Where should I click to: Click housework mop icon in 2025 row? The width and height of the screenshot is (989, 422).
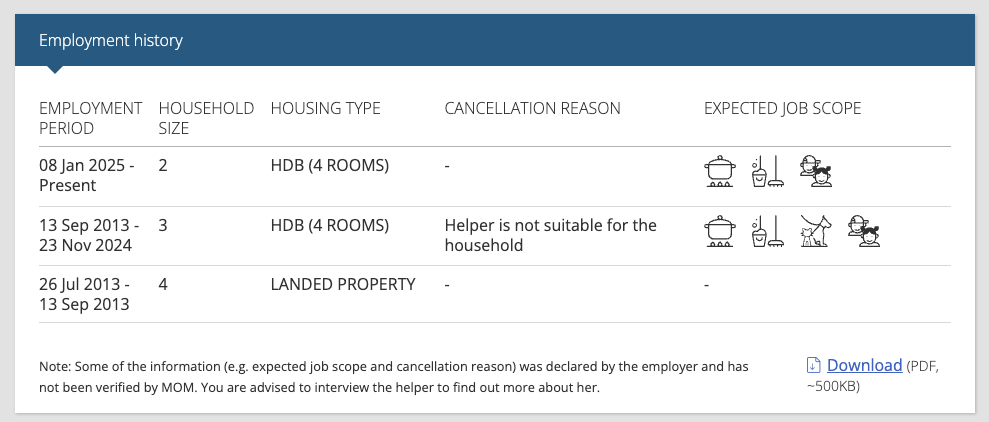pyautogui.click(x=768, y=172)
